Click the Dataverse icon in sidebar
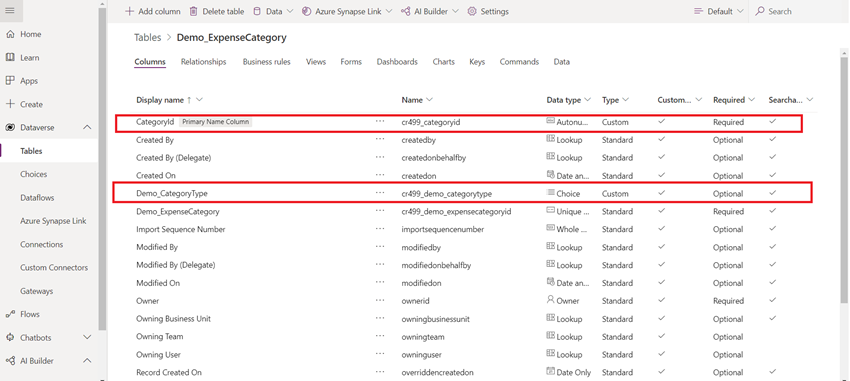This screenshot has height=381, width=850. [x=10, y=127]
